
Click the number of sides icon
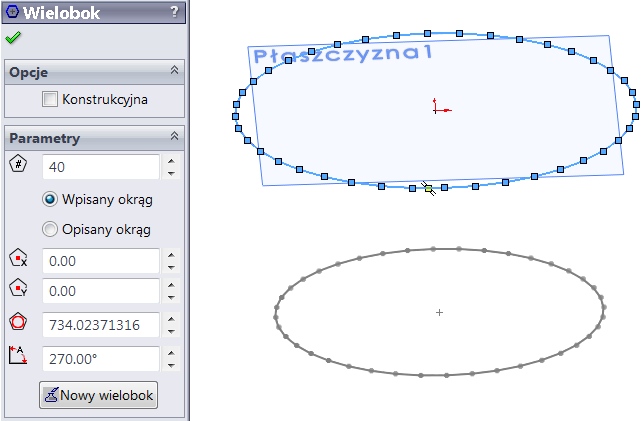(18, 164)
